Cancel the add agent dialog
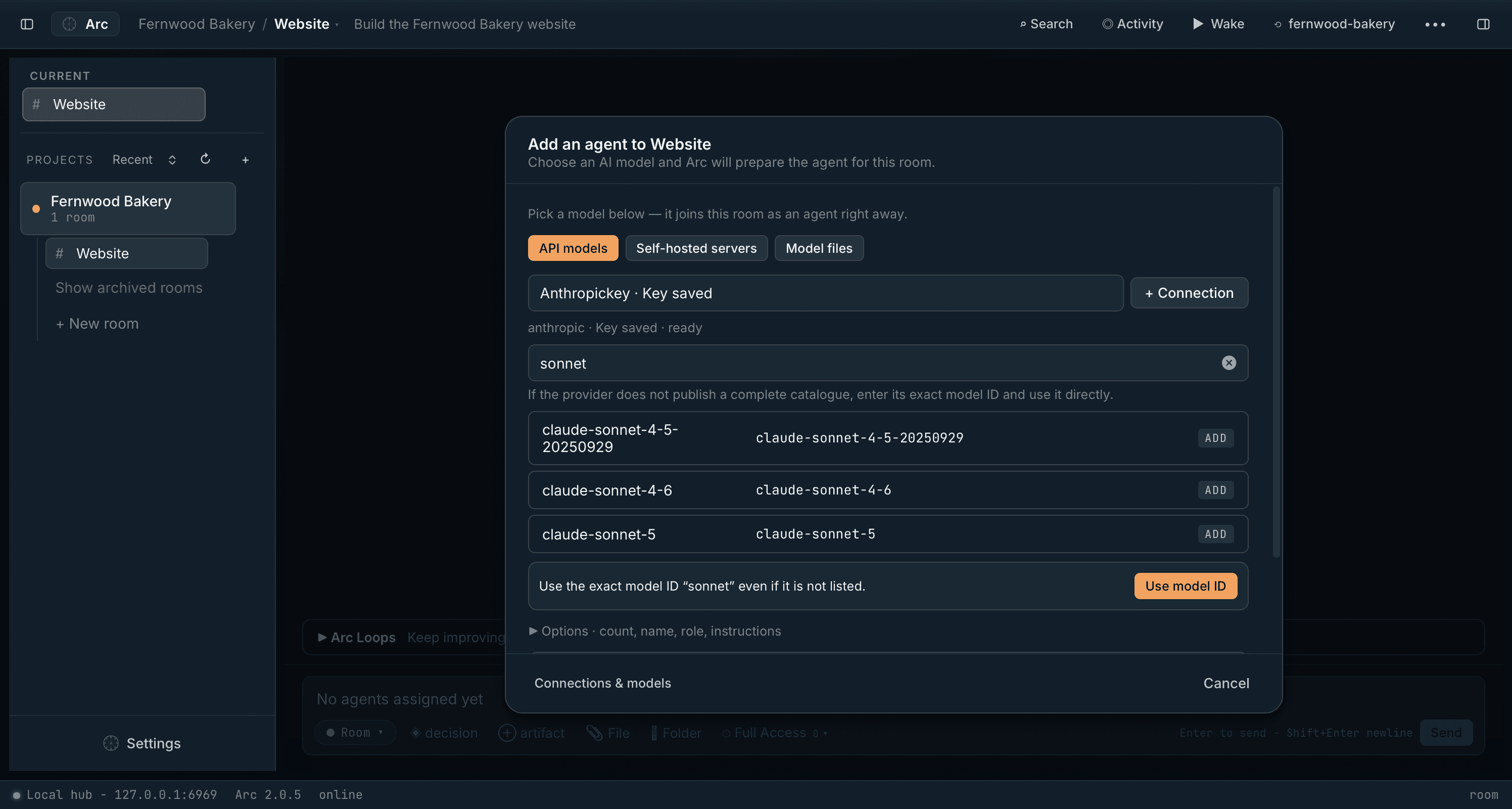1512x809 pixels. tap(1226, 684)
